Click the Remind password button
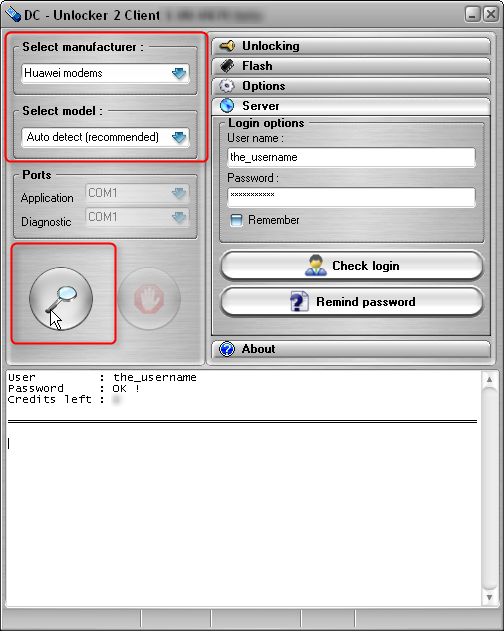The height and width of the screenshot is (631, 504). (x=352, y=301)
